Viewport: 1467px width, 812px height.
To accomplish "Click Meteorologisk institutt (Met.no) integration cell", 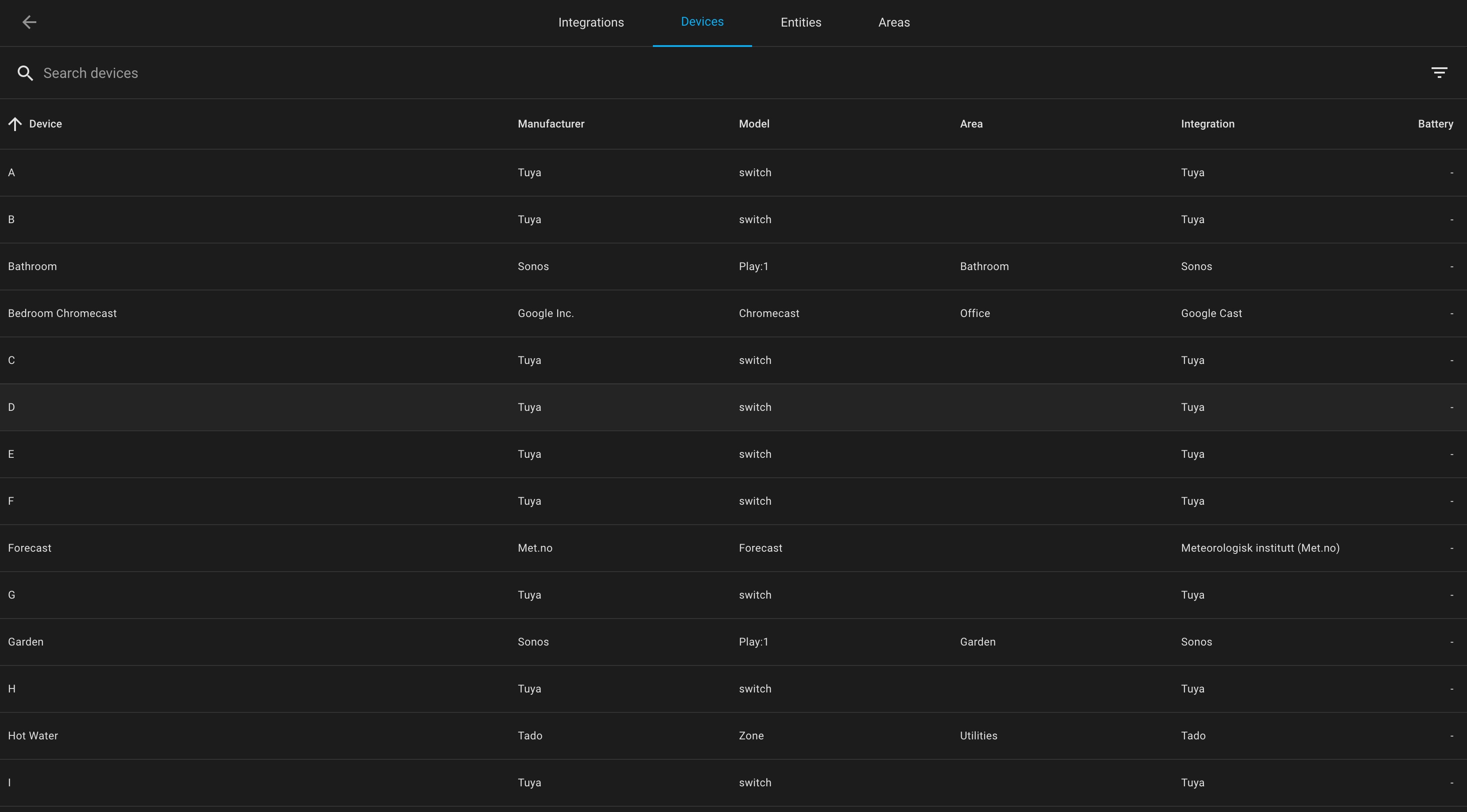I will (1260, 548).
